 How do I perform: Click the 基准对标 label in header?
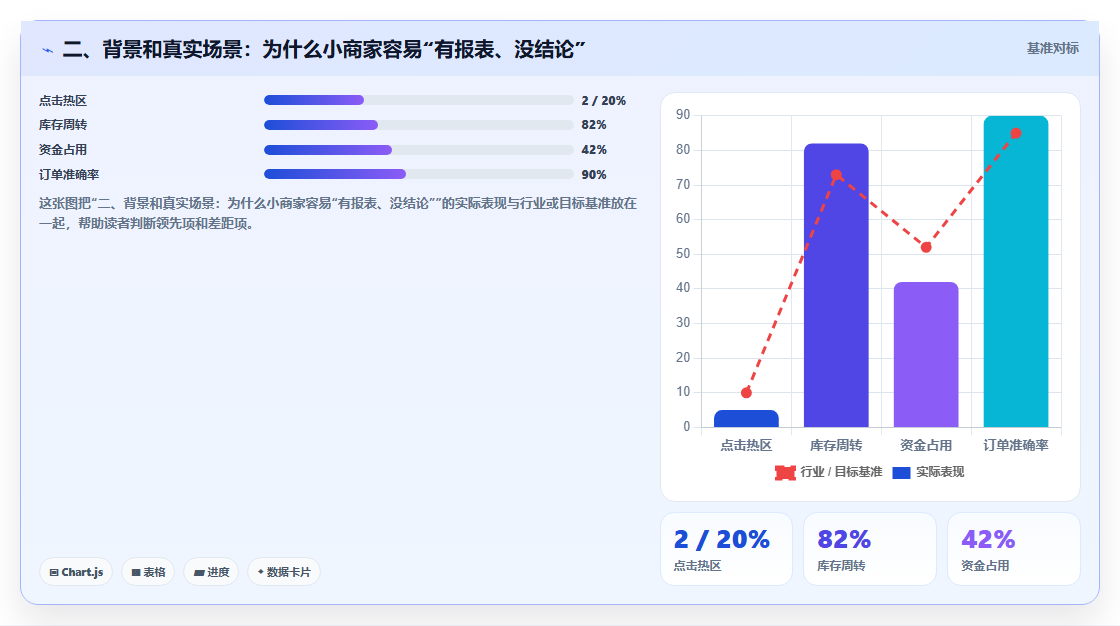[x=1052, y=49]
